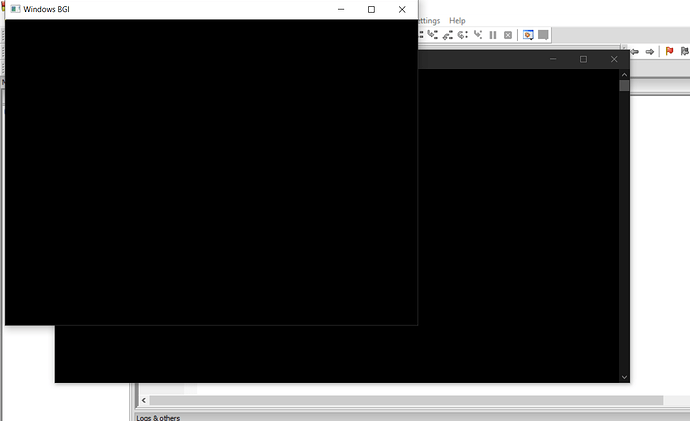Open the partially hidden Settings menu
690x421 pixels.
pyautogui.click(x=428, y=20)
